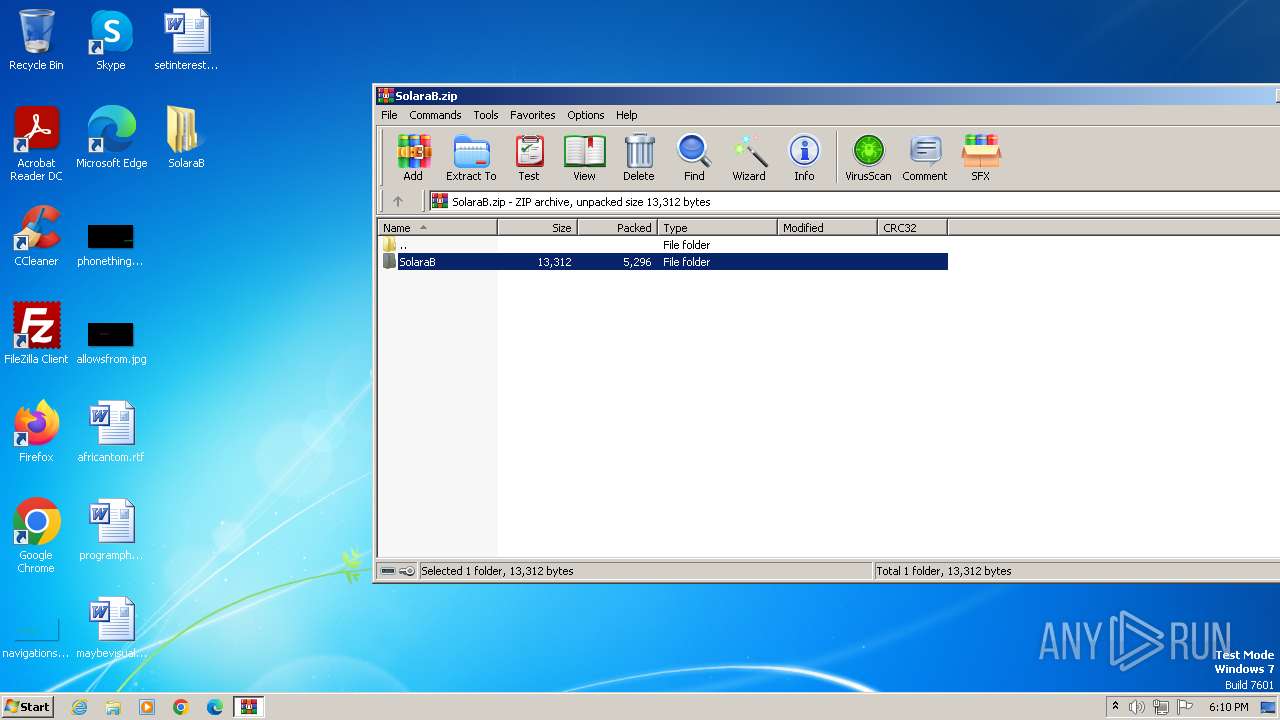Select the phonething file on desktop

[x=110, y=244]
